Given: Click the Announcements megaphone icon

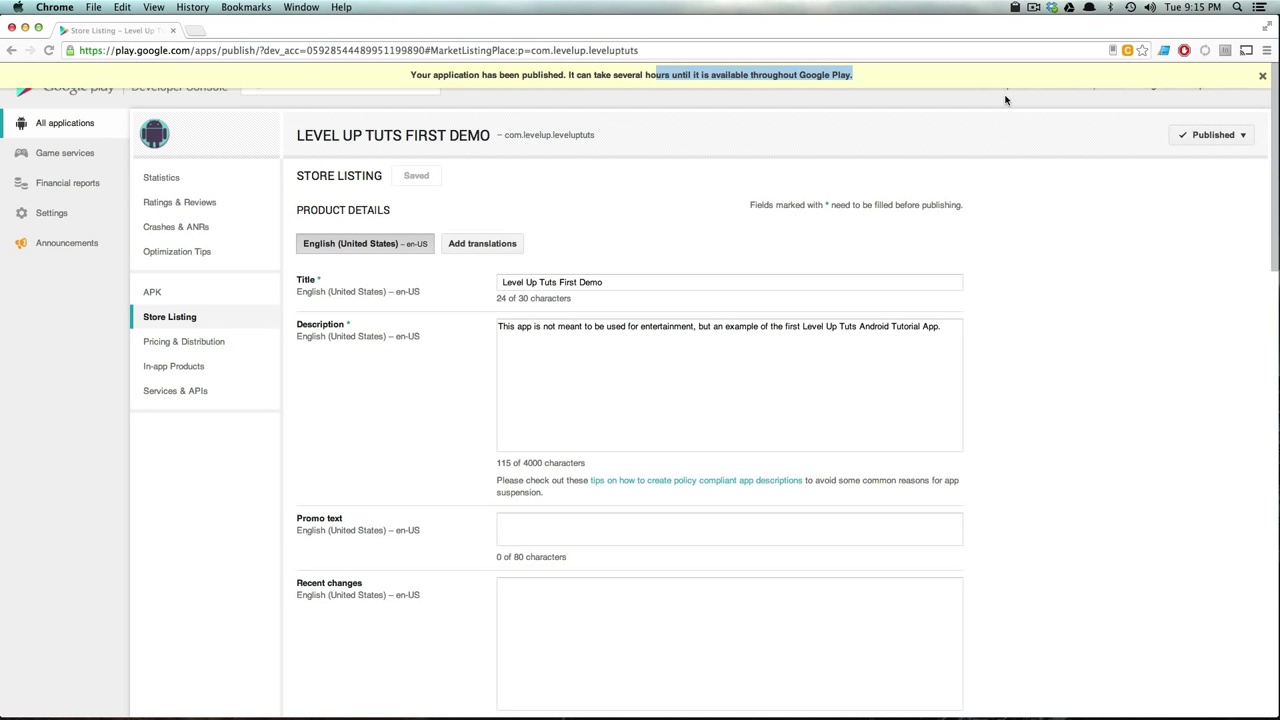Looking at the screenshot, I should (x=21, y=243).
